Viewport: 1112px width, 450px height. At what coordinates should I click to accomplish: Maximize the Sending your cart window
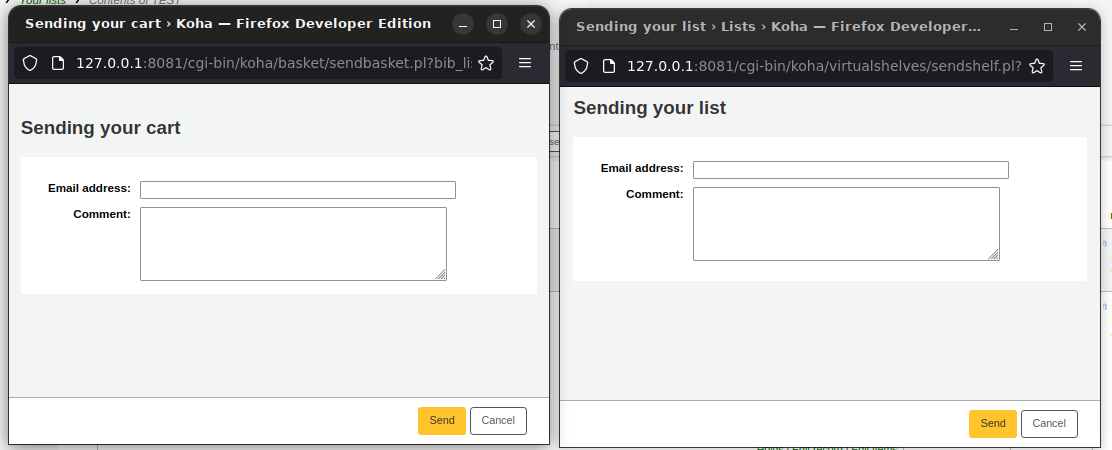(x=497, y=23)
